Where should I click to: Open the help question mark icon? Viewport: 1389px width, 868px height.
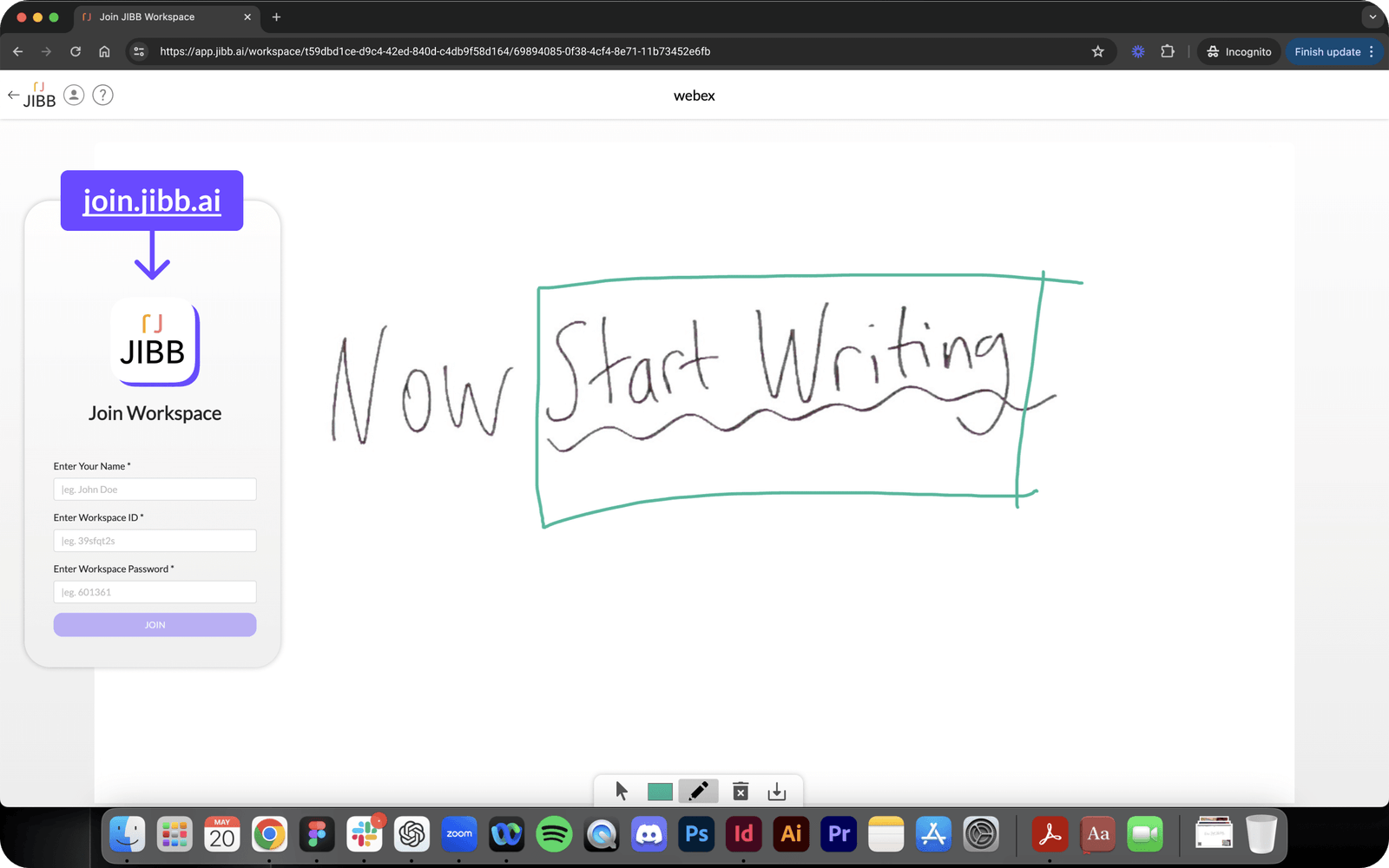pos(102,95)
